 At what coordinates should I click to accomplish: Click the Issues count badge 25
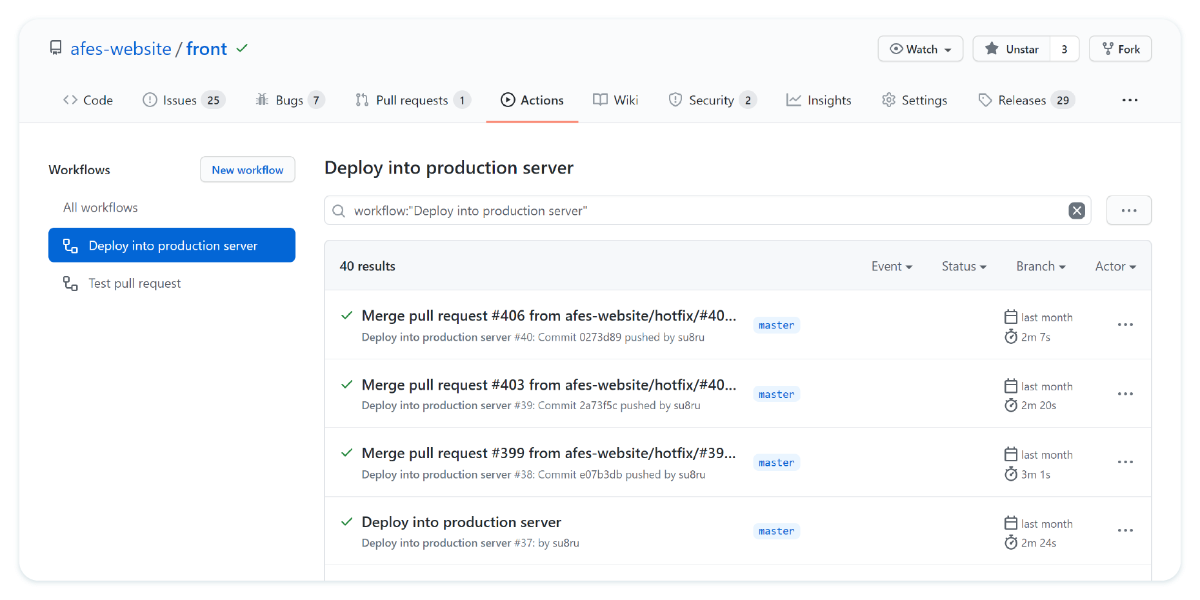(213, 100)
